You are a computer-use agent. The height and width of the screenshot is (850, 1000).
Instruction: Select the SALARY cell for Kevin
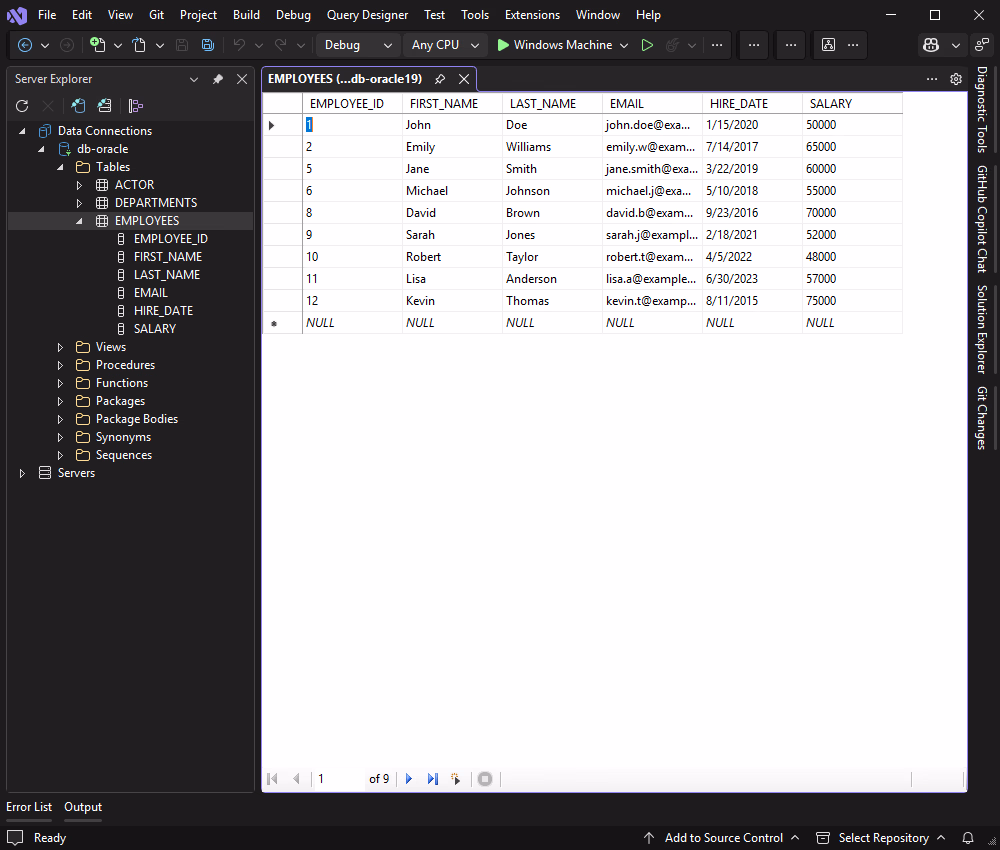[x=850, y=301]
